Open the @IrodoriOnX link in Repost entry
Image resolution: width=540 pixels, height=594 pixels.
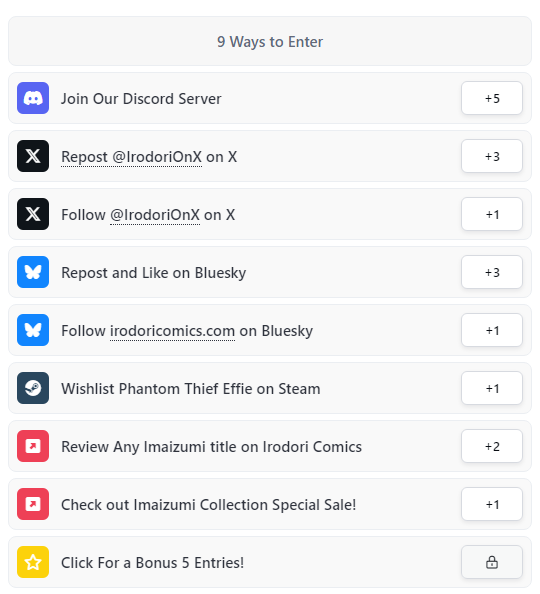[157, 157]
